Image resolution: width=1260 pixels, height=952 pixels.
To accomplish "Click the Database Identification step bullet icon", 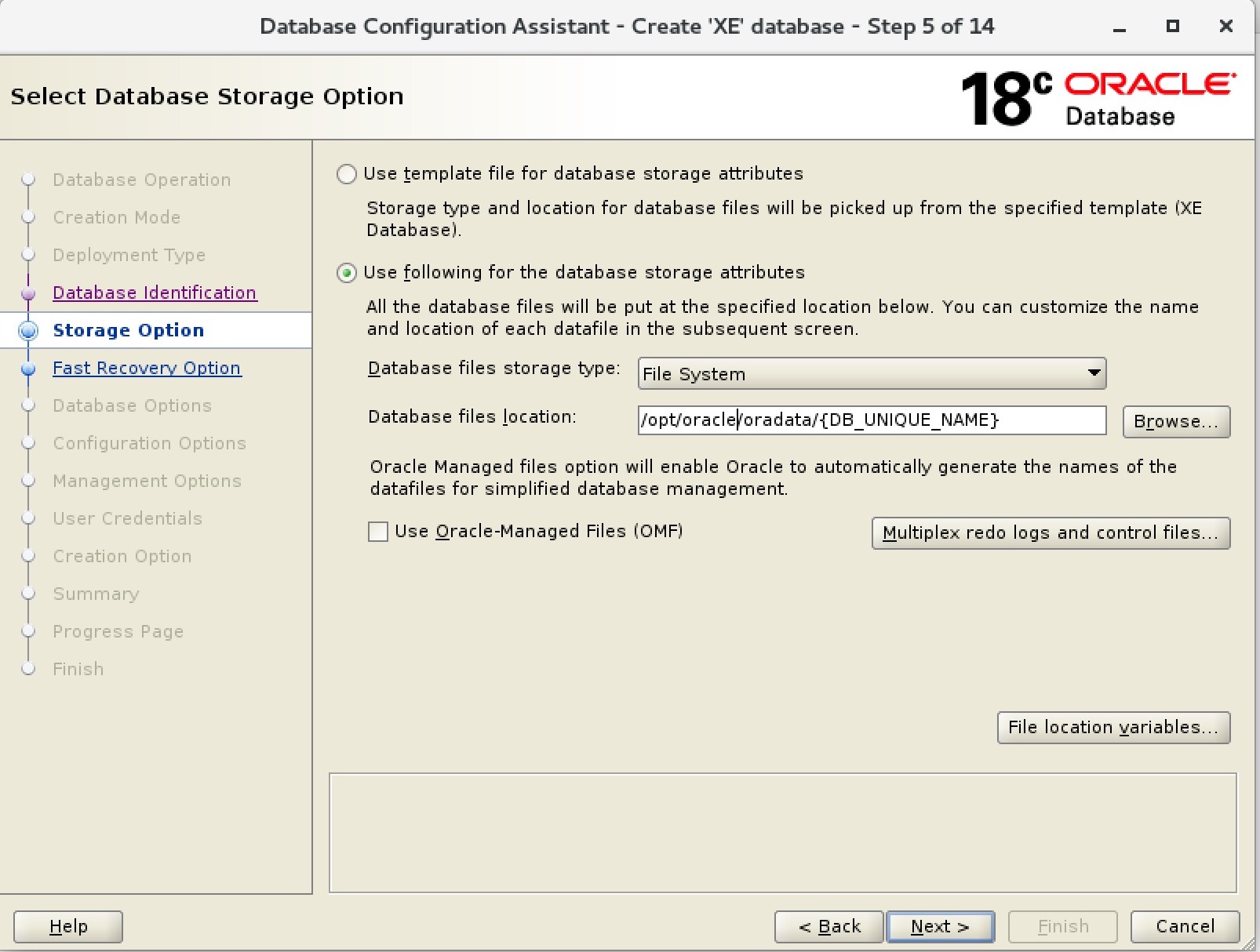I will tap(28, 293).
